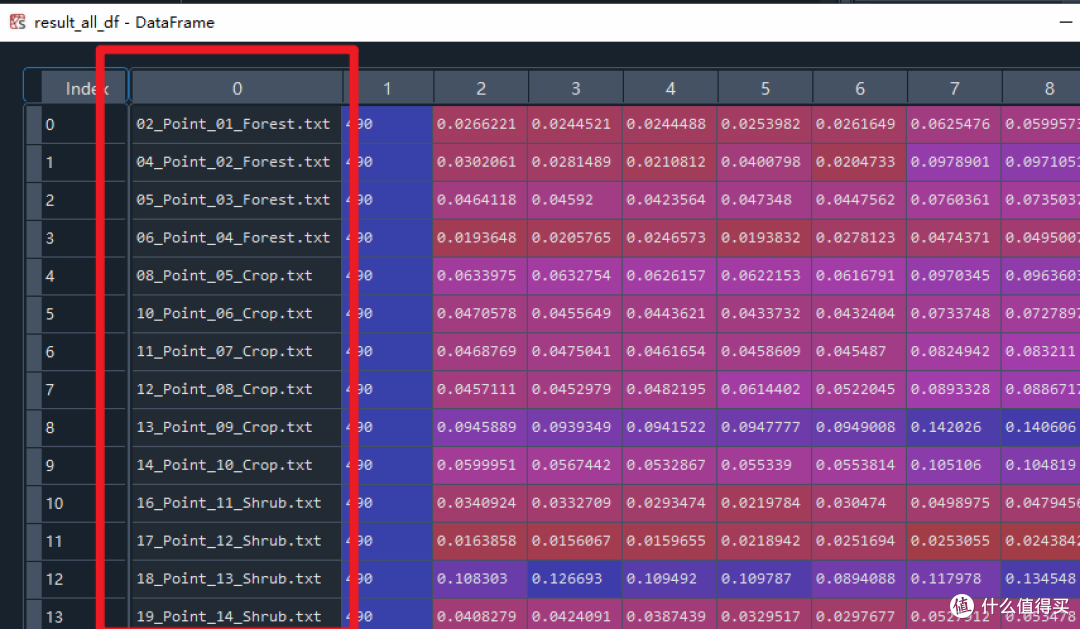Select cell 10_Point_06_Crop.txt
This screenshot has height=629, width=1080.
click(237, 314)
